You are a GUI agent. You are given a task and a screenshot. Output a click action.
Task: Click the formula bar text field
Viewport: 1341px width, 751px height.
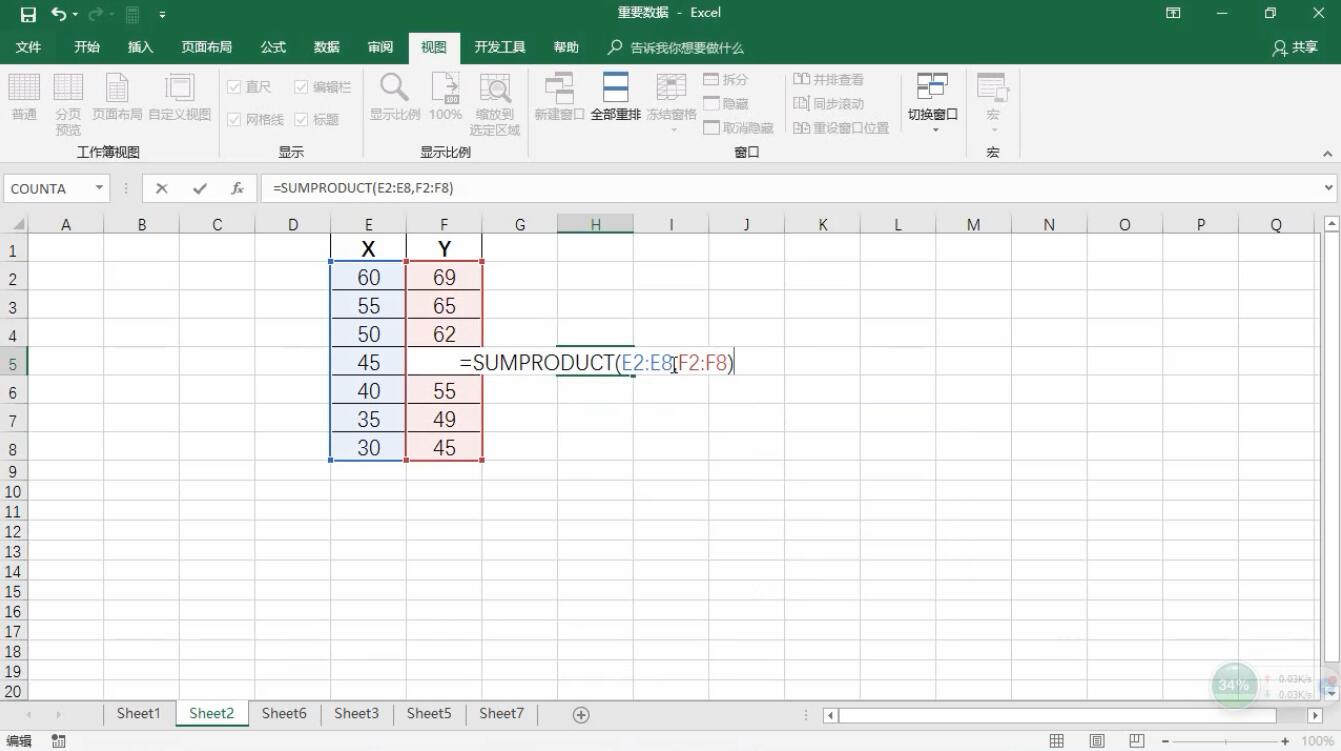790,188
